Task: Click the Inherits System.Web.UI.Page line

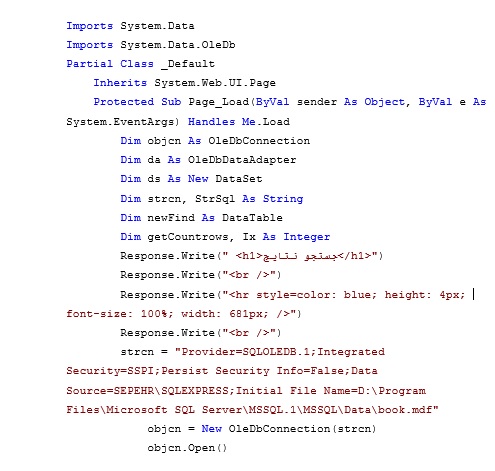Action: (185, 83)
